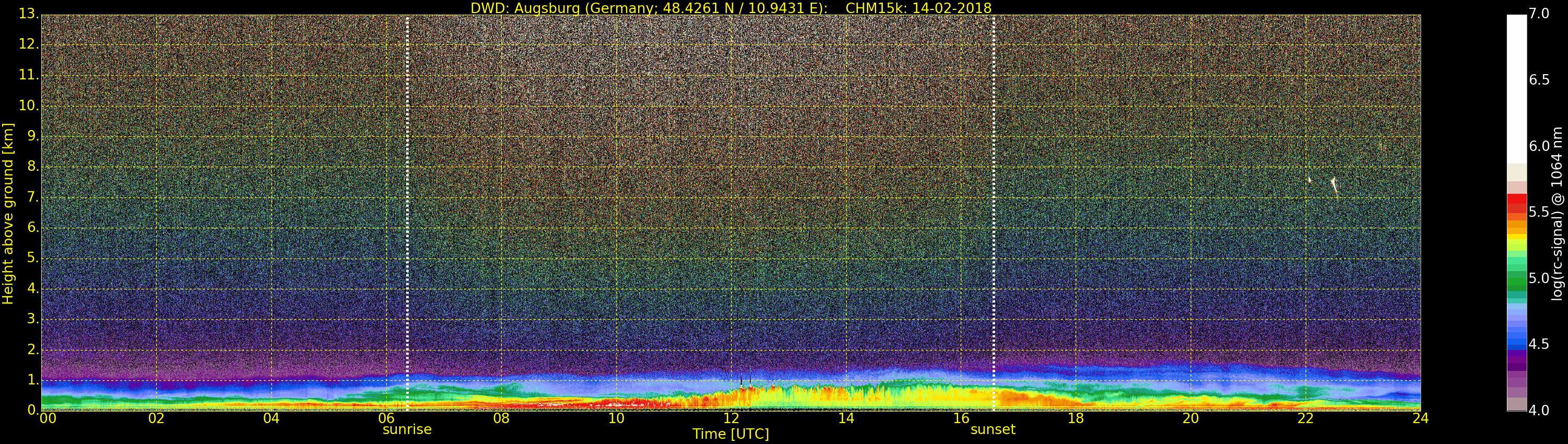The height and width of the screenshot is (444, 1568).
Task: Click the time axis tick label "02"
Action: (x=156, y=418)
